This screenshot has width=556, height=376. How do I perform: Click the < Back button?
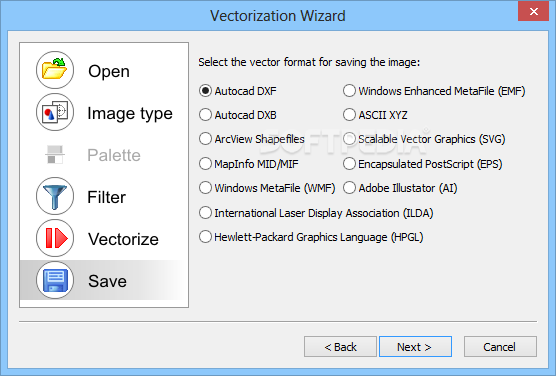pos(340,347)
